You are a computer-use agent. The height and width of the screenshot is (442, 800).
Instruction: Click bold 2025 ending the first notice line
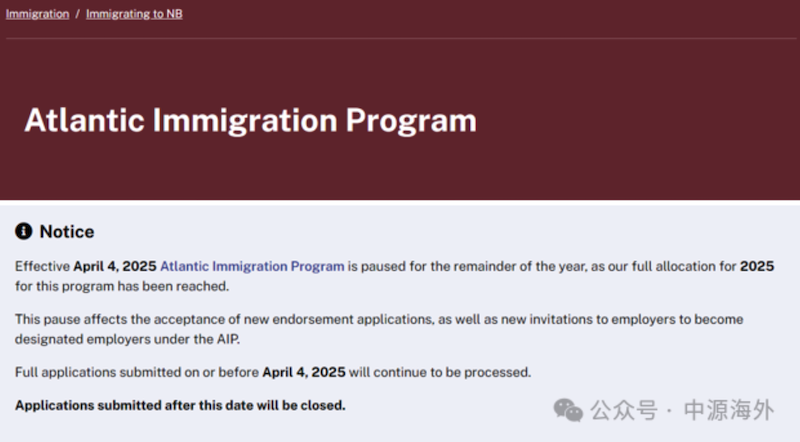[x=757, y=267]
